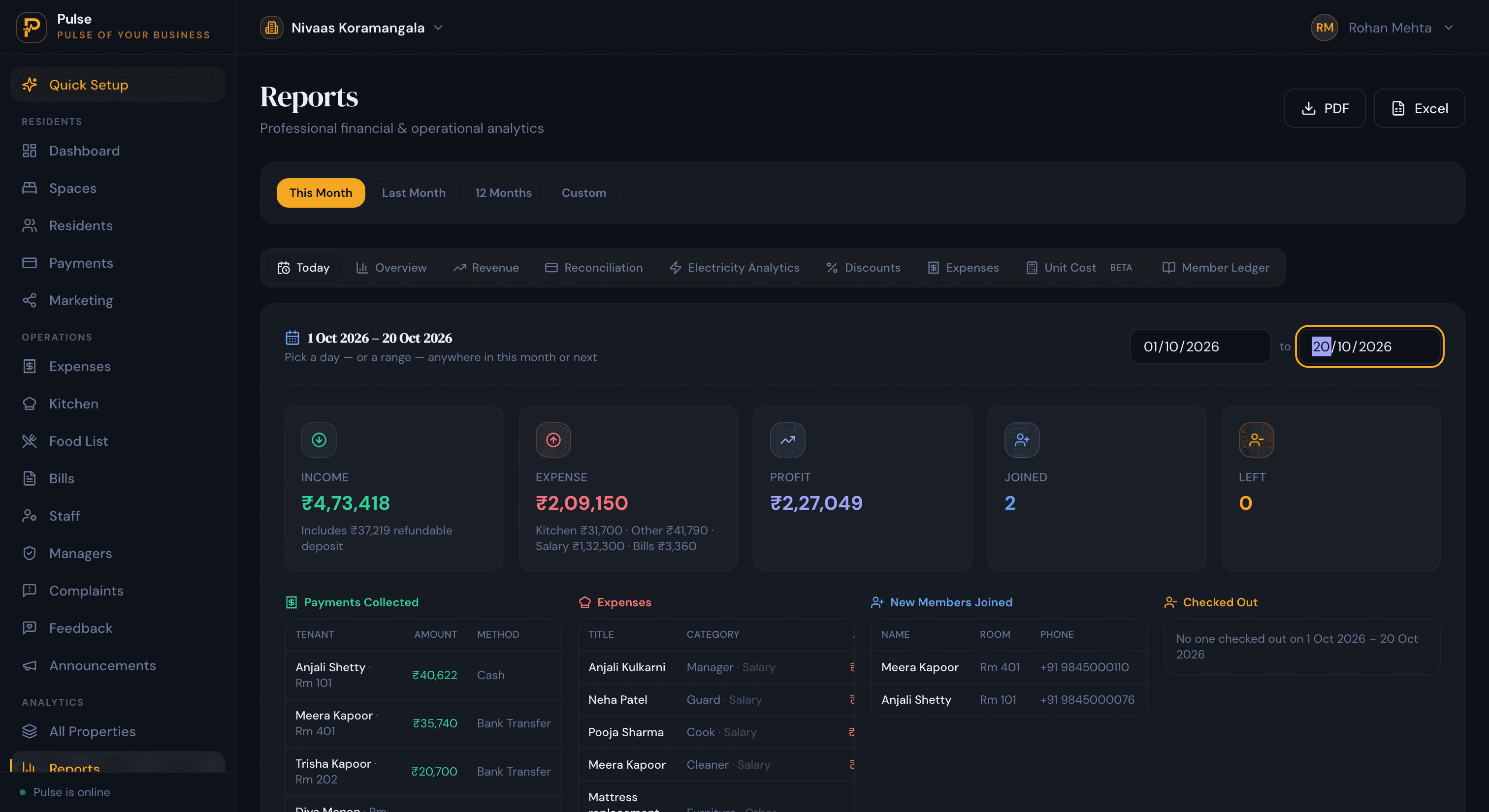Screen dimensions: 1489x812
Task: Open Expenses under Operations sidebar
Action: click(117, 366)
